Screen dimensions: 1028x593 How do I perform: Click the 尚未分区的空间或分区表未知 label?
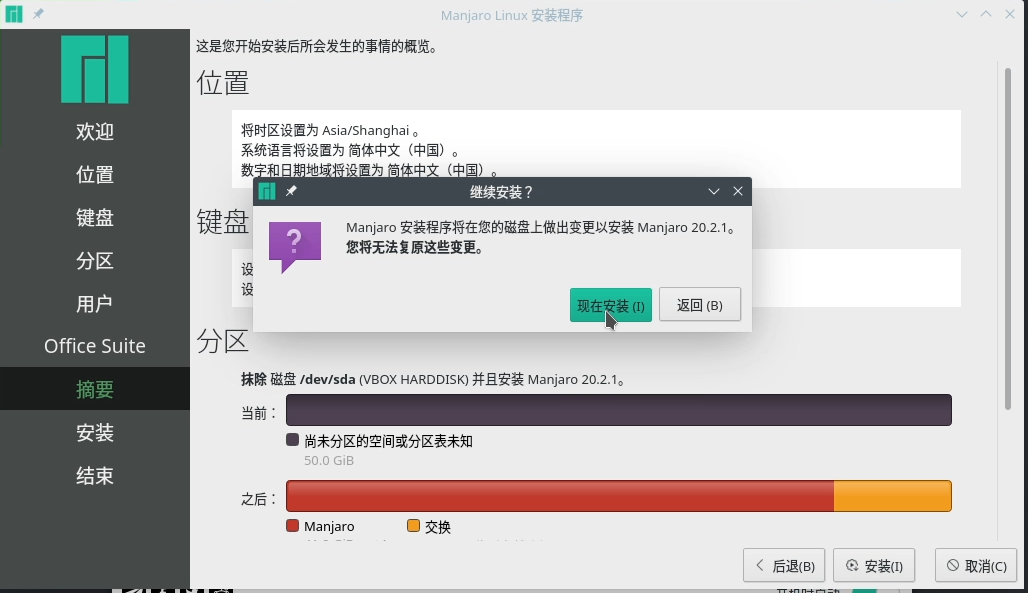[388, 441]
